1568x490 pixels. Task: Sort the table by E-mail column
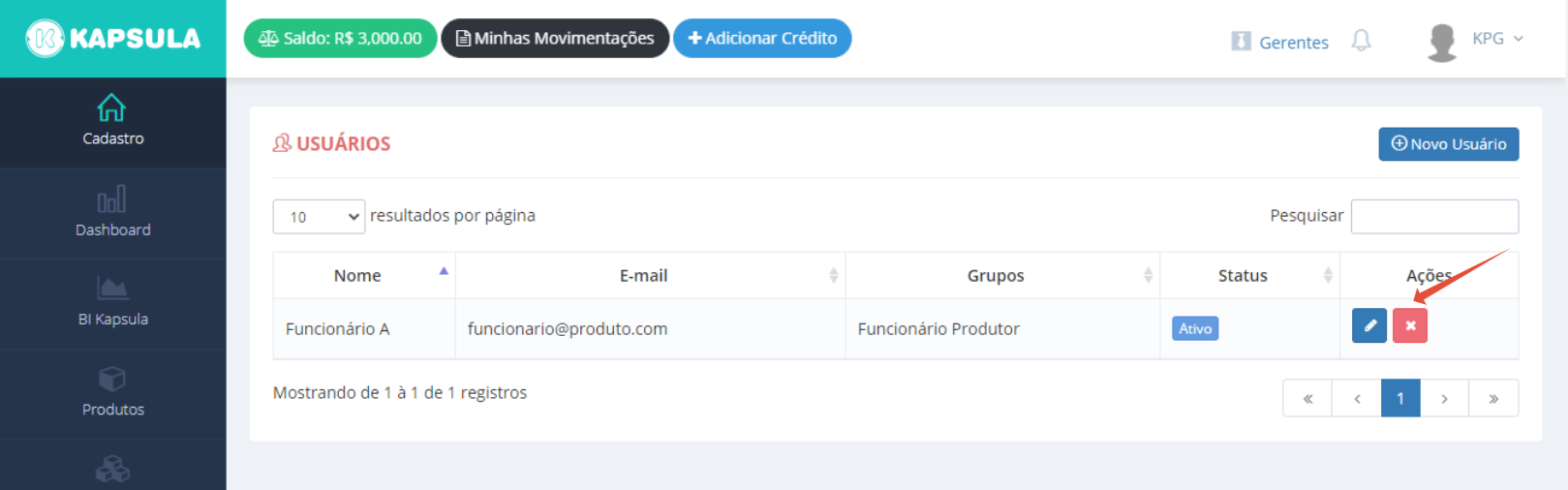(x=650, y=276)
